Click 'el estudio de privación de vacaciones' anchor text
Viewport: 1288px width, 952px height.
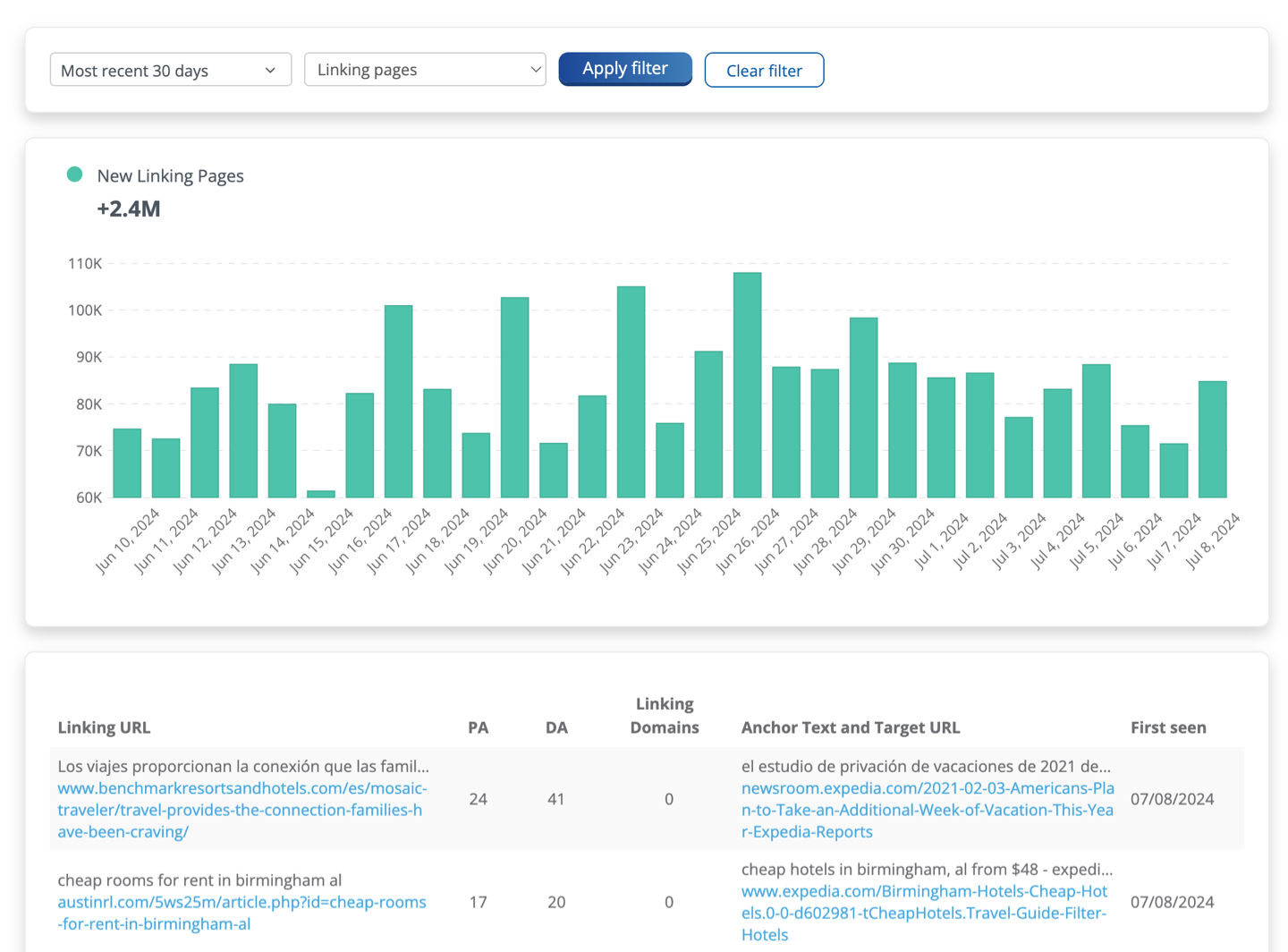(927, 766)
